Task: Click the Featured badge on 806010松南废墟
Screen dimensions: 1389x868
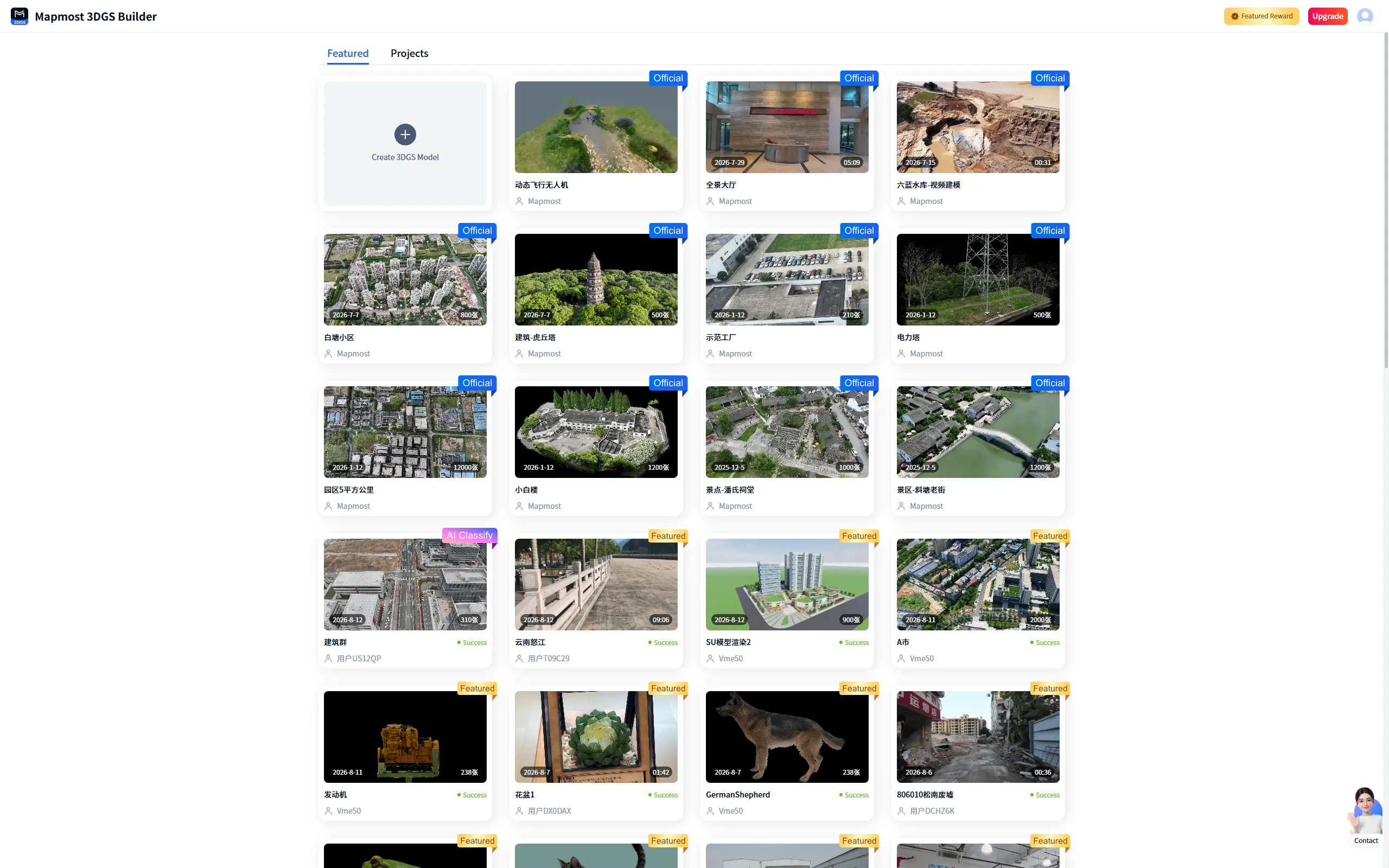Action: coord(1050,688)
